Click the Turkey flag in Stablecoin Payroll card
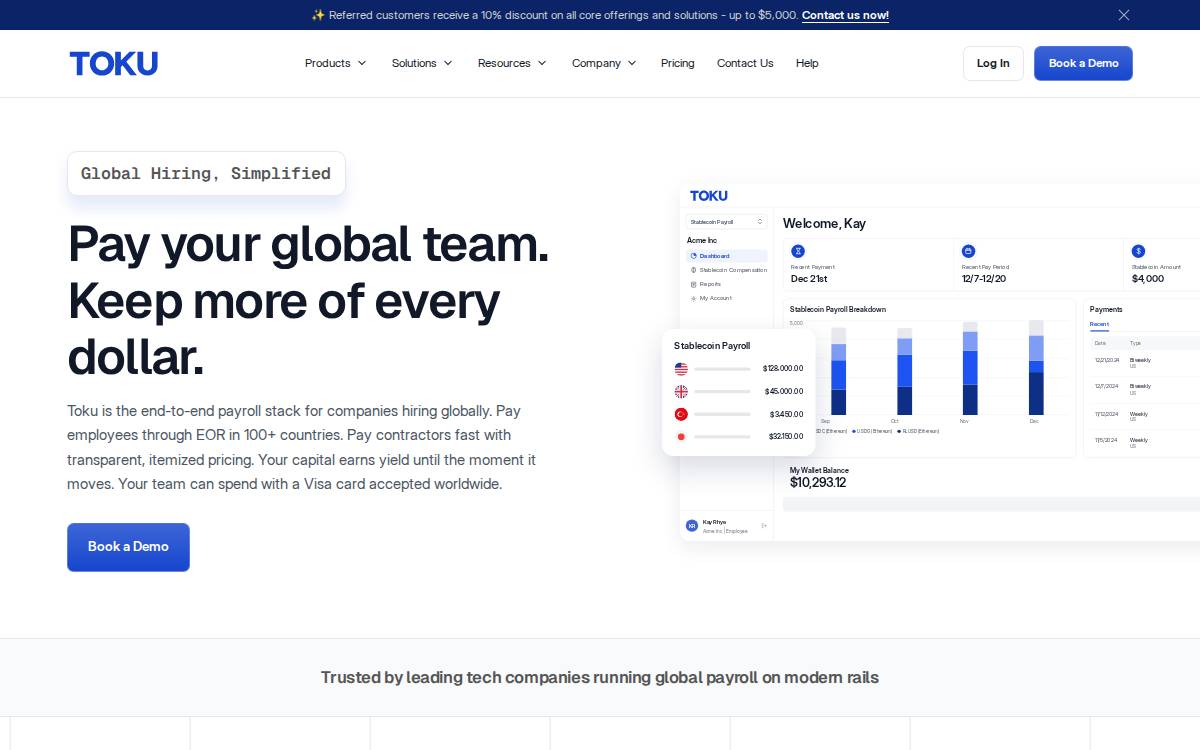This screenshot has width=1200, height=750. click(x=681, y=414)
